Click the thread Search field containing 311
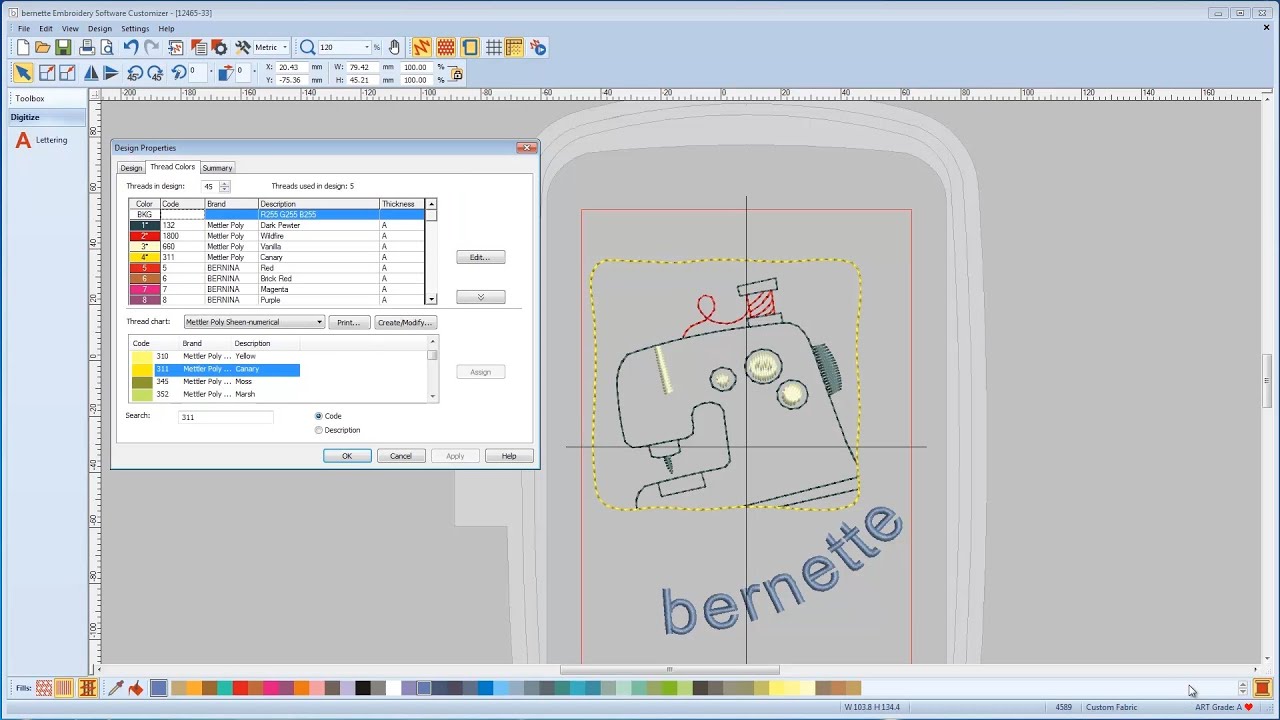 coord(225,417)
